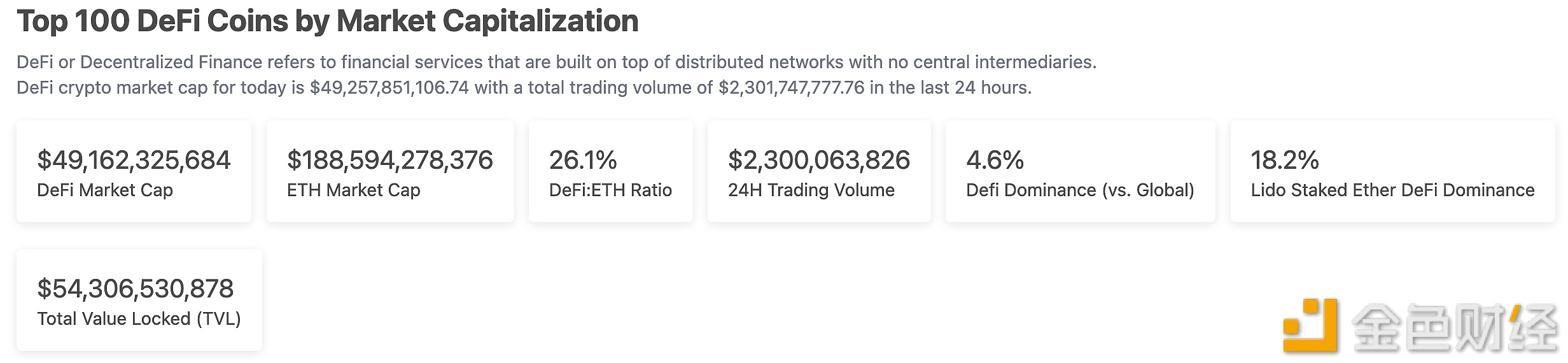
Task: Select the 4.6% dominance value
Action: pyautogui.click(x=995, y=160)
